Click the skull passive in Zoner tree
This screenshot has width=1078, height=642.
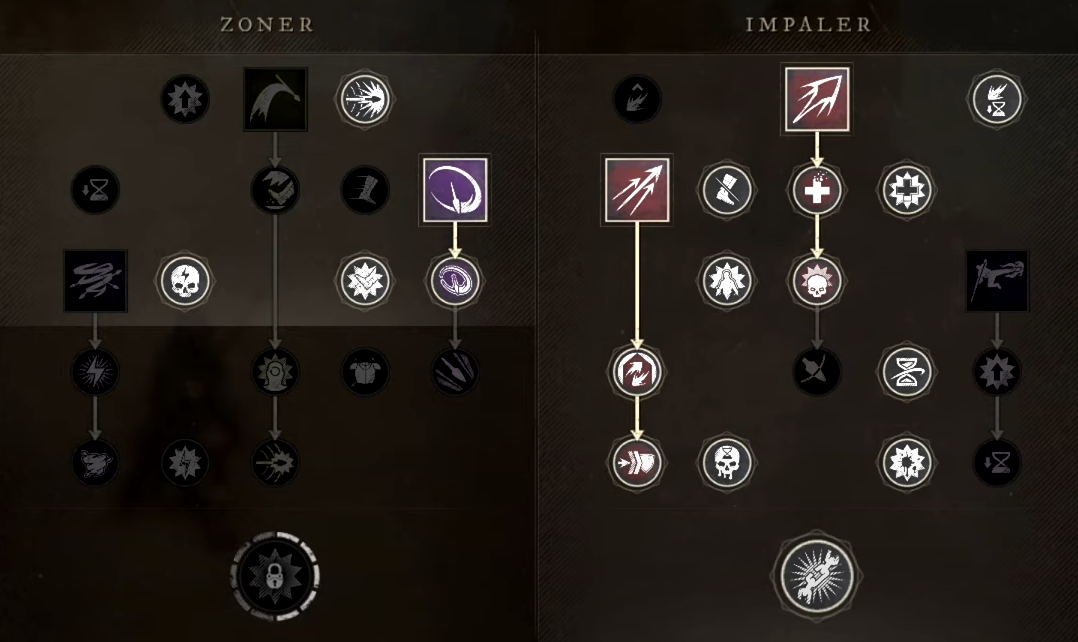click(185, 280)
